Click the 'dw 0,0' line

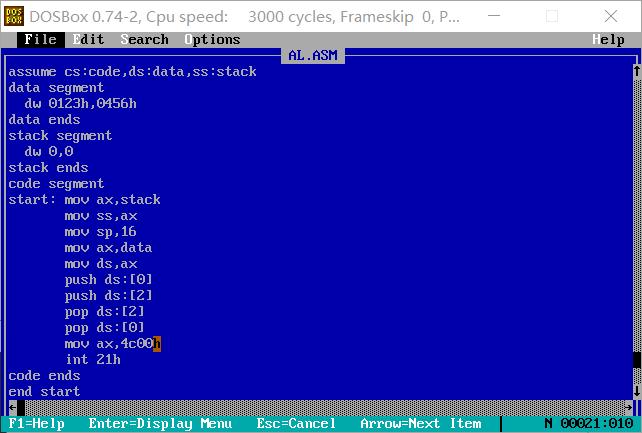pos(49,151)
